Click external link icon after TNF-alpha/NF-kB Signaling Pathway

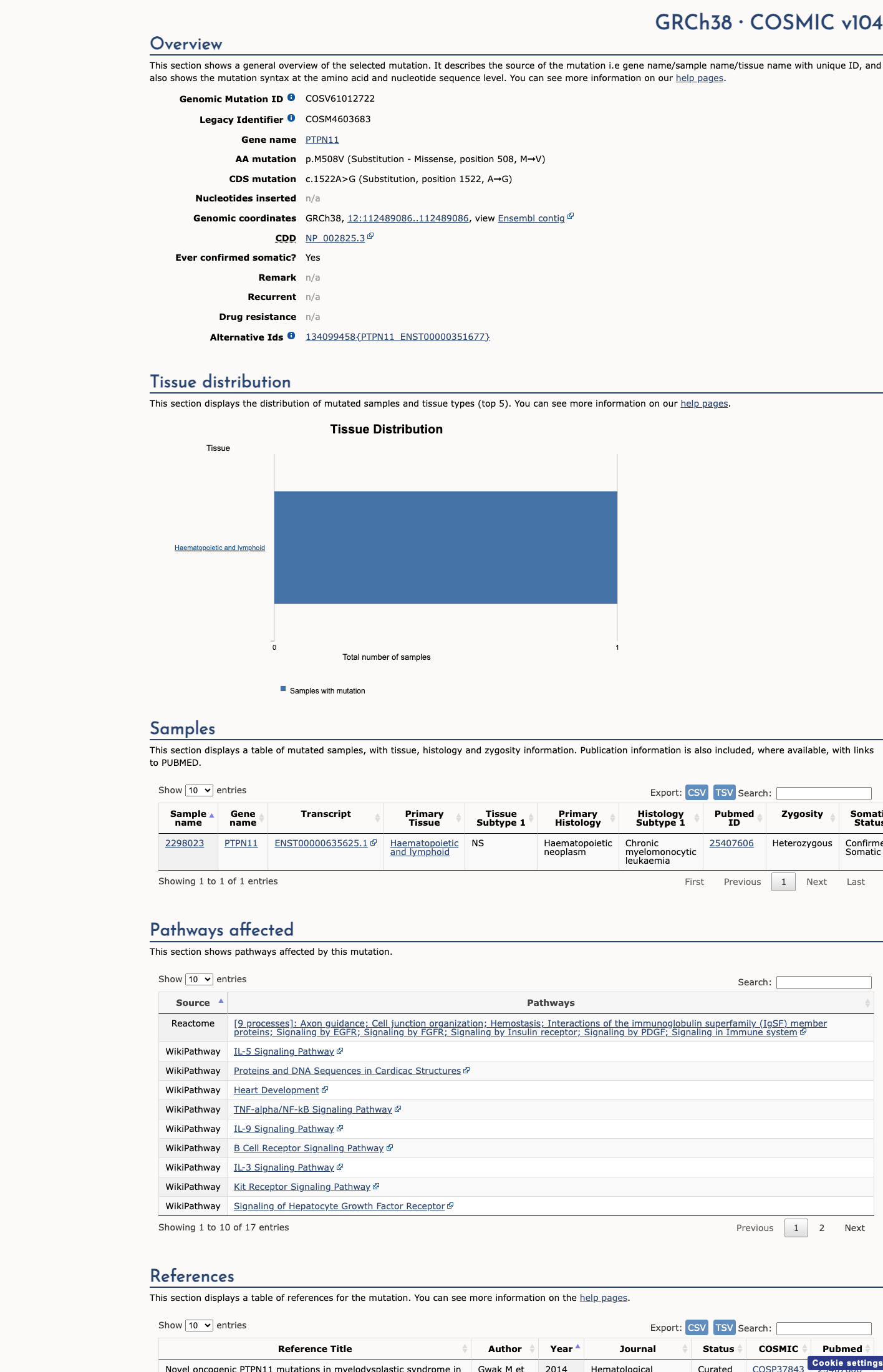[x=398, y=1109]
